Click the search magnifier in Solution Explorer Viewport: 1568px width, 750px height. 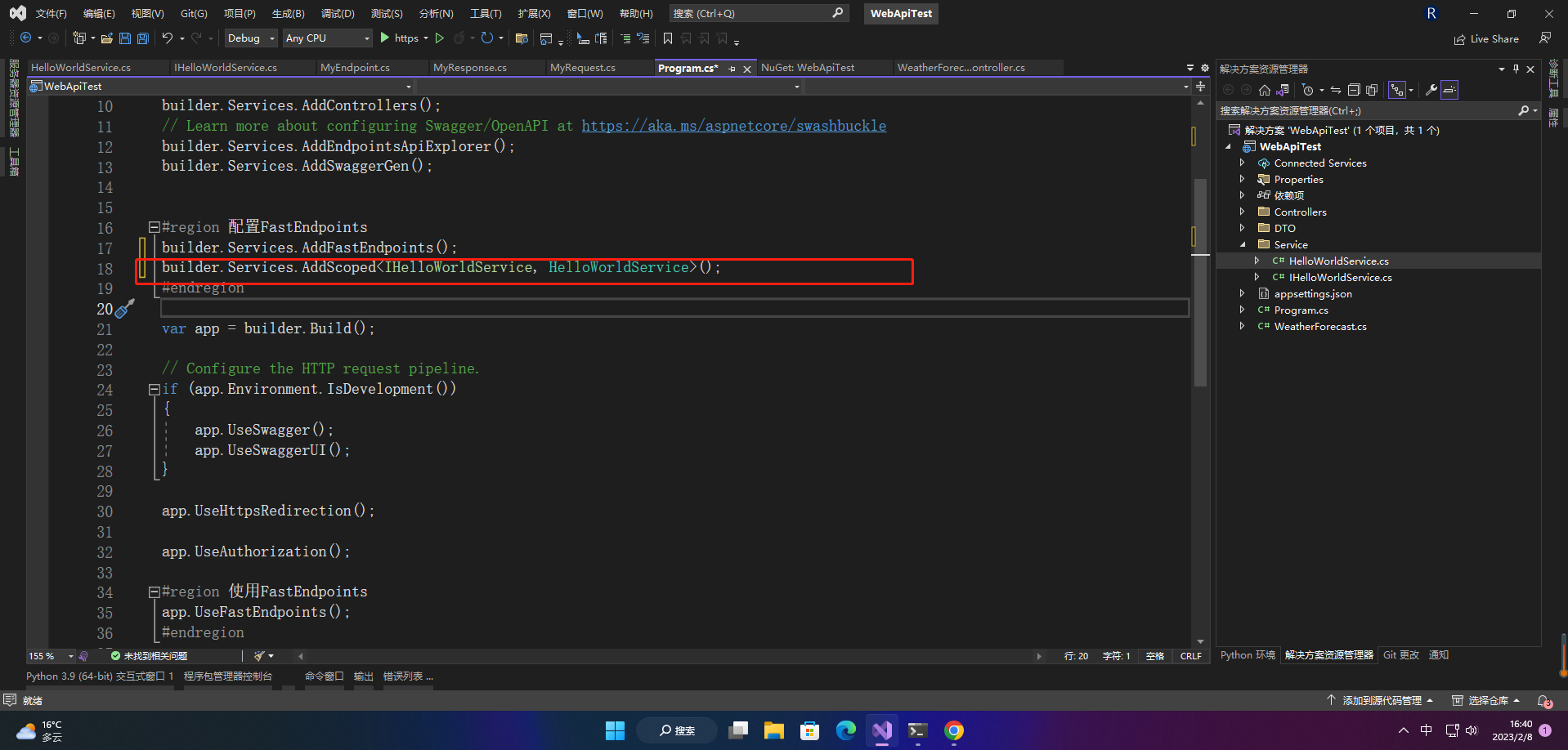tap(1524, 111)
